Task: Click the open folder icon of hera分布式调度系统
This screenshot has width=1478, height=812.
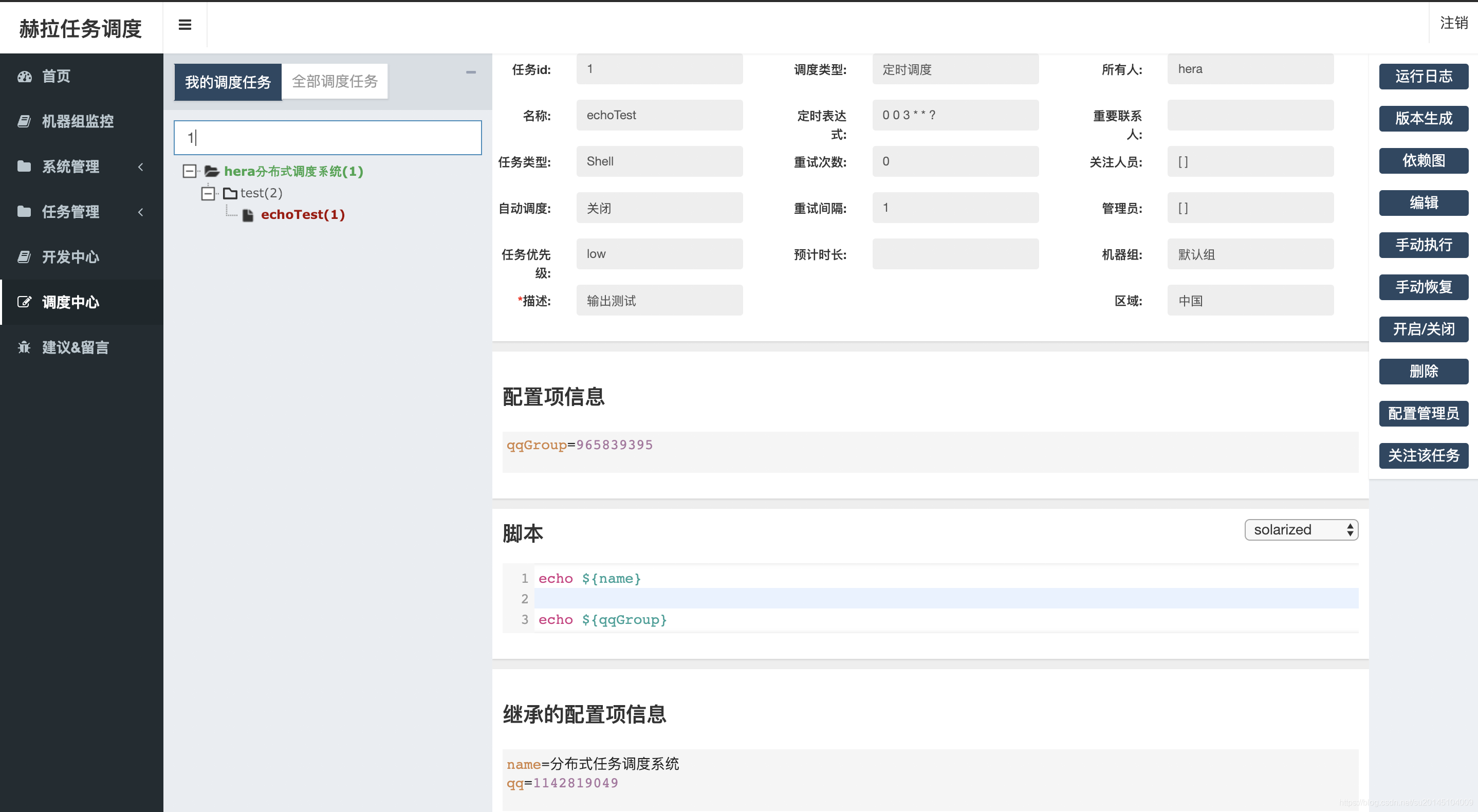Action: click(x=212, y=171)
